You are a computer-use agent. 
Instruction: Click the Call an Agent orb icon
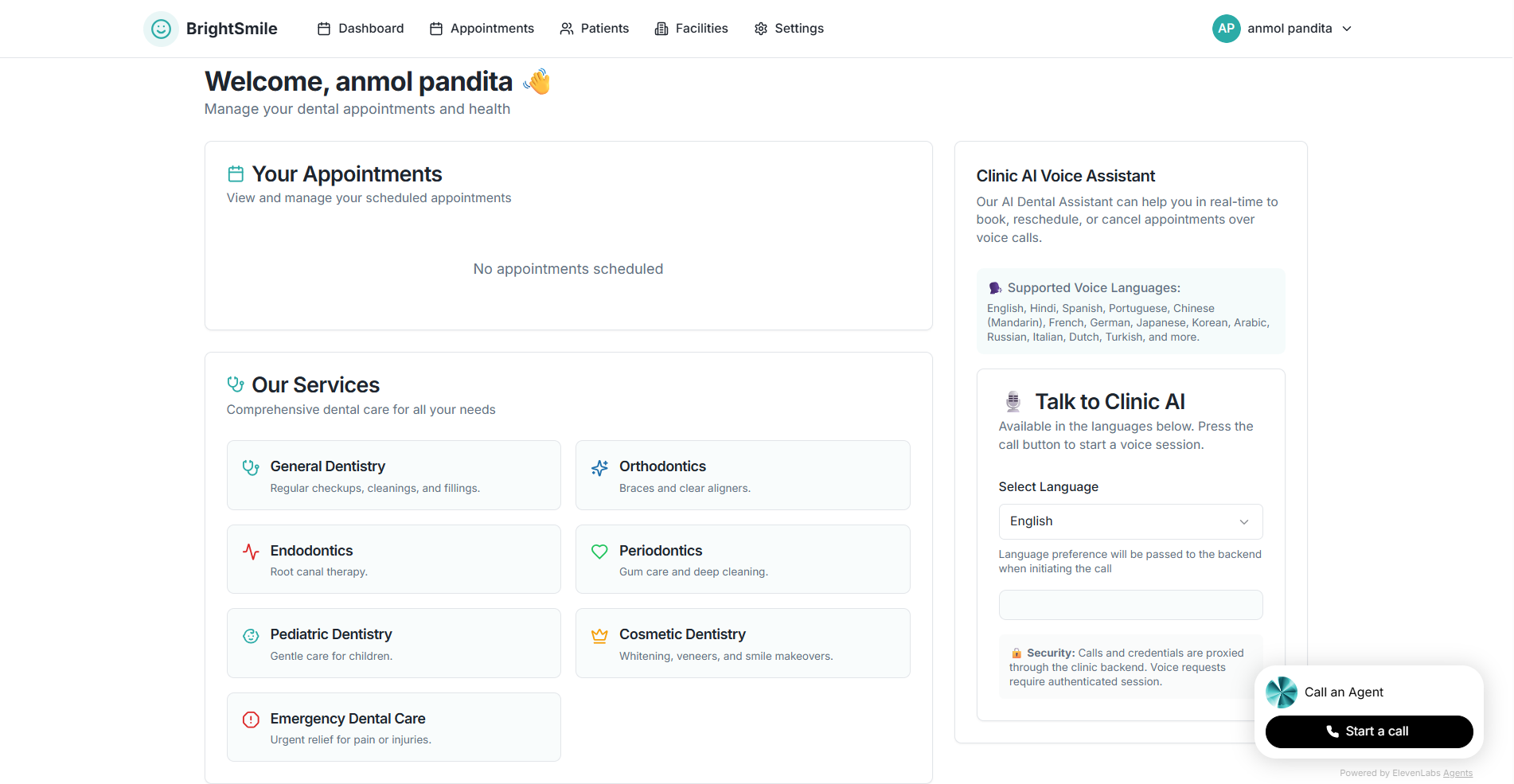click(1282, 692)
